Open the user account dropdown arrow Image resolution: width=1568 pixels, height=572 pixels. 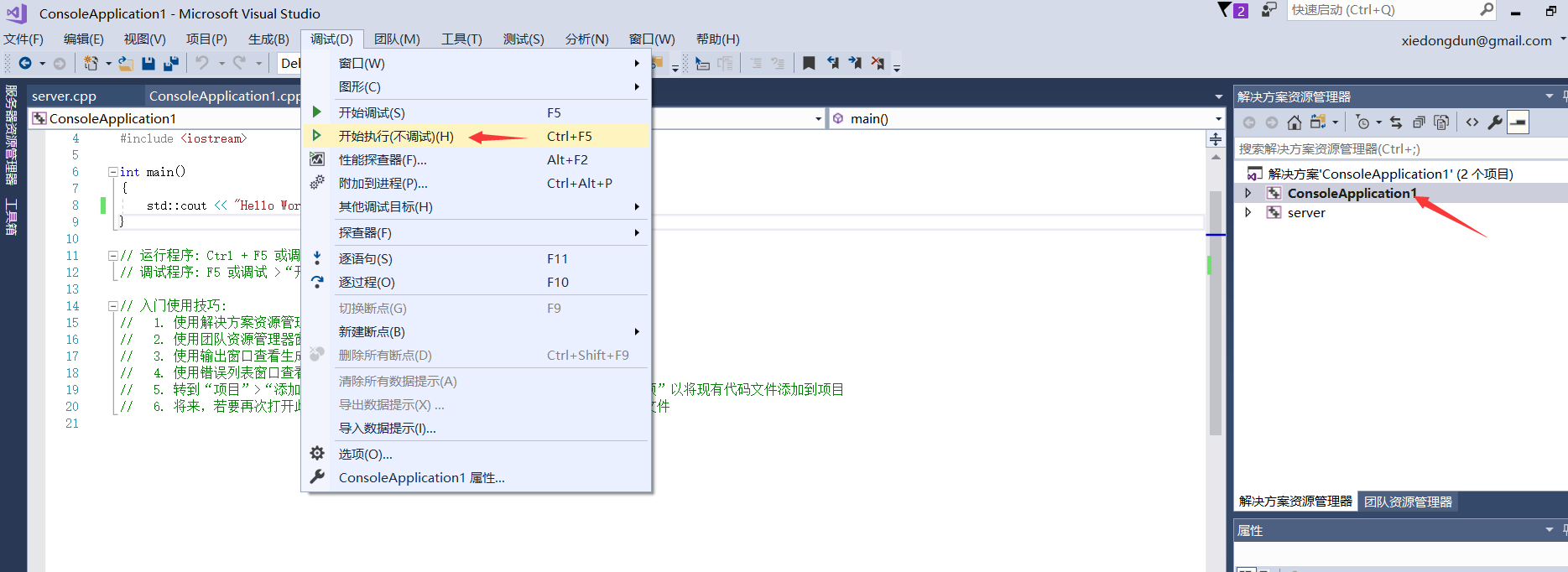pyautogui.click(x=1562, y=39)
